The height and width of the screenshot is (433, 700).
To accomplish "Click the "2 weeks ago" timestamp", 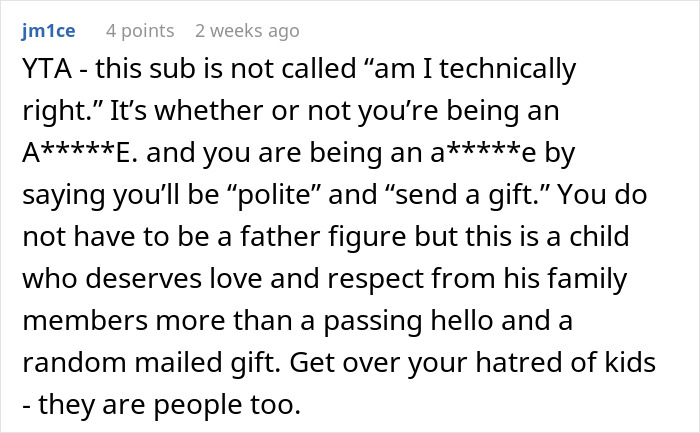I will pyautogui.click(x=247, y=31).
